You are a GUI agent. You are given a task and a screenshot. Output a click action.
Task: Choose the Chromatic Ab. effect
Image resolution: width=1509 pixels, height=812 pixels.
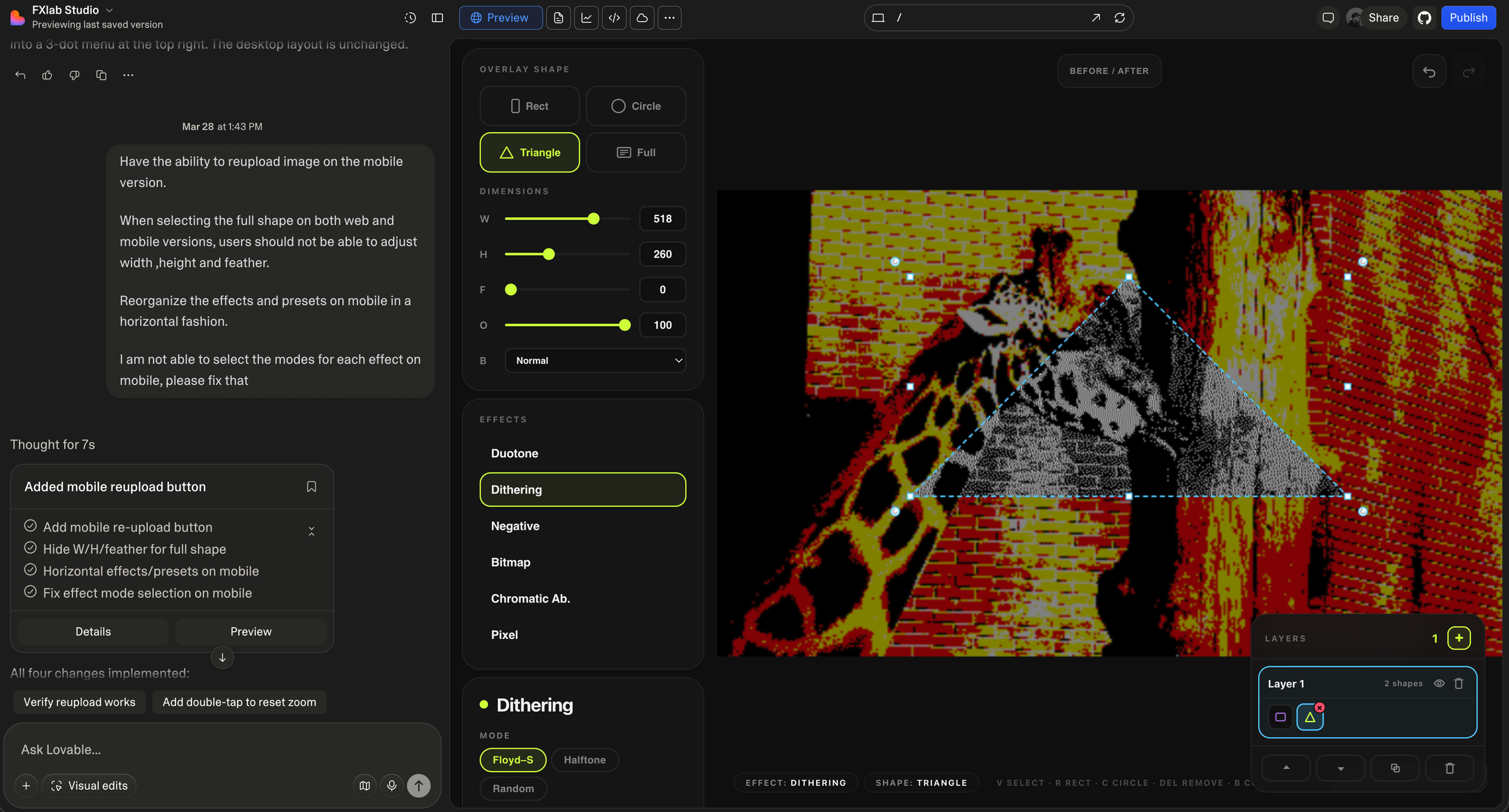[531, 598]
